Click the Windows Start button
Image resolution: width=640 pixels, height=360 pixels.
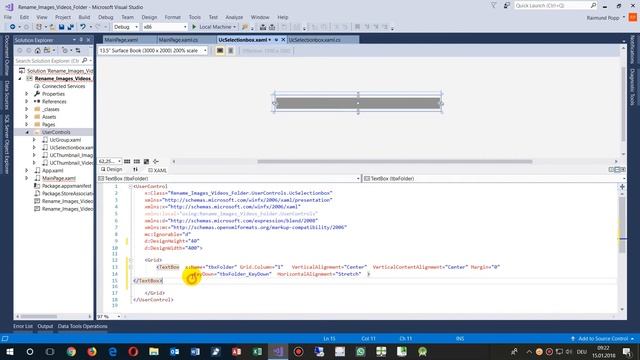9,351
